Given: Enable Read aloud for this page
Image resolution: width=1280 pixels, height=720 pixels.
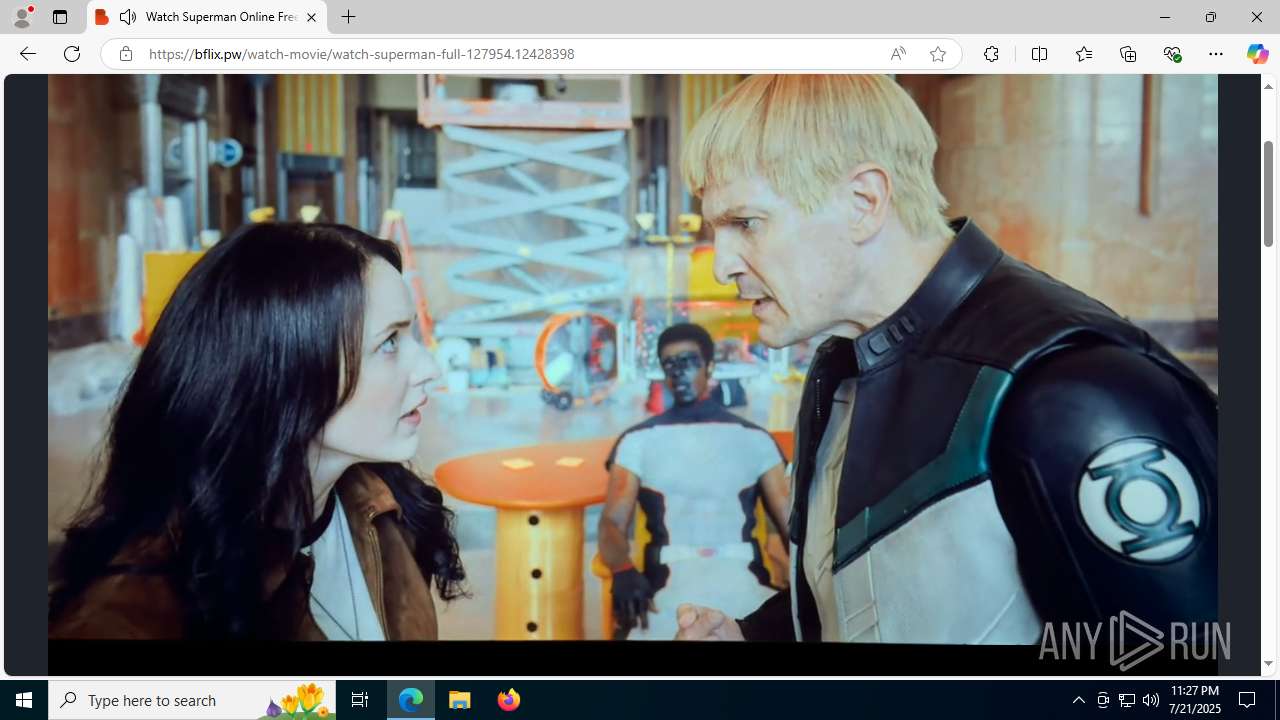Looking at the screenshot, I should pyautogui.click(x=898, y=54).
